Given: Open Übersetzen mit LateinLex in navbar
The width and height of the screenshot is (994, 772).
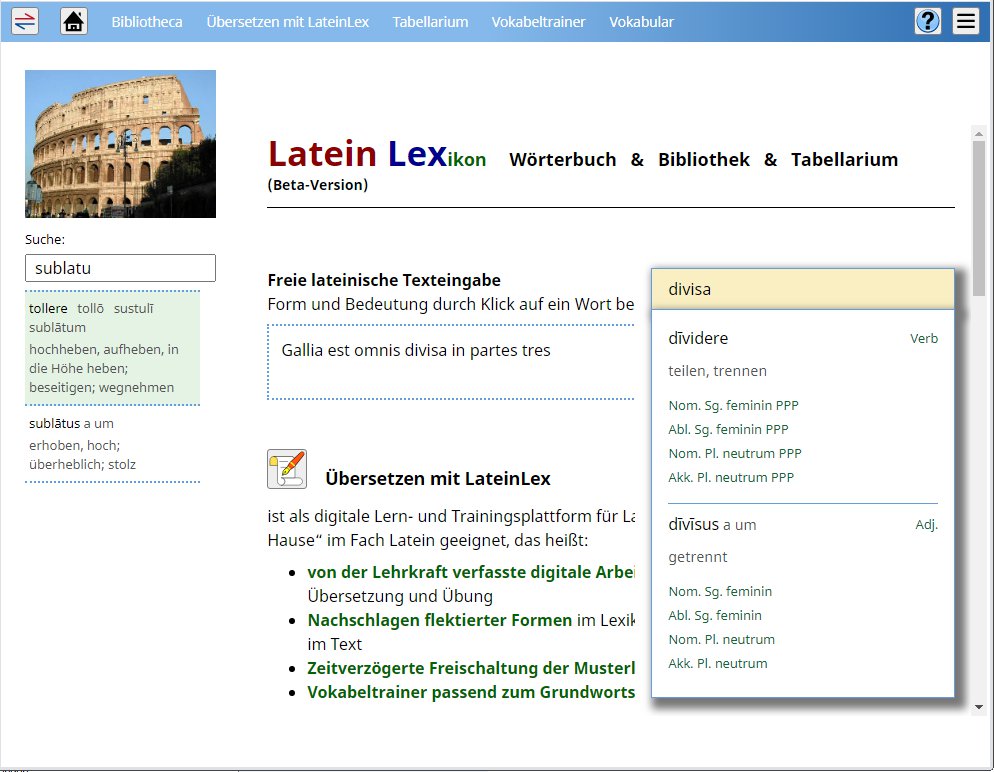Looking at the screenshot, I should (288, 22).
